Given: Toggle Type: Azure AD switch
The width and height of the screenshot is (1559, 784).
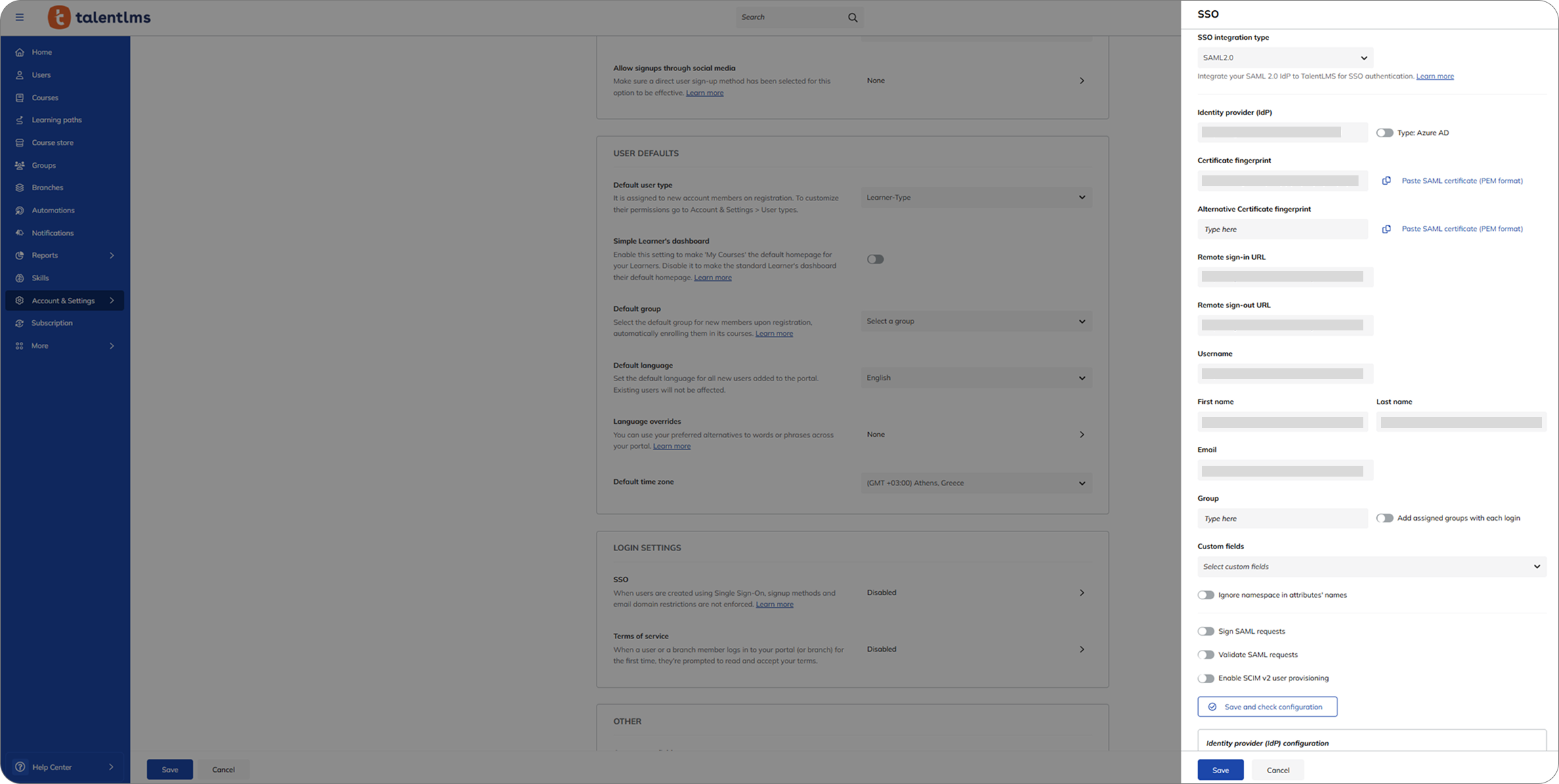Looking at the screenshot, I should 1384,133.
